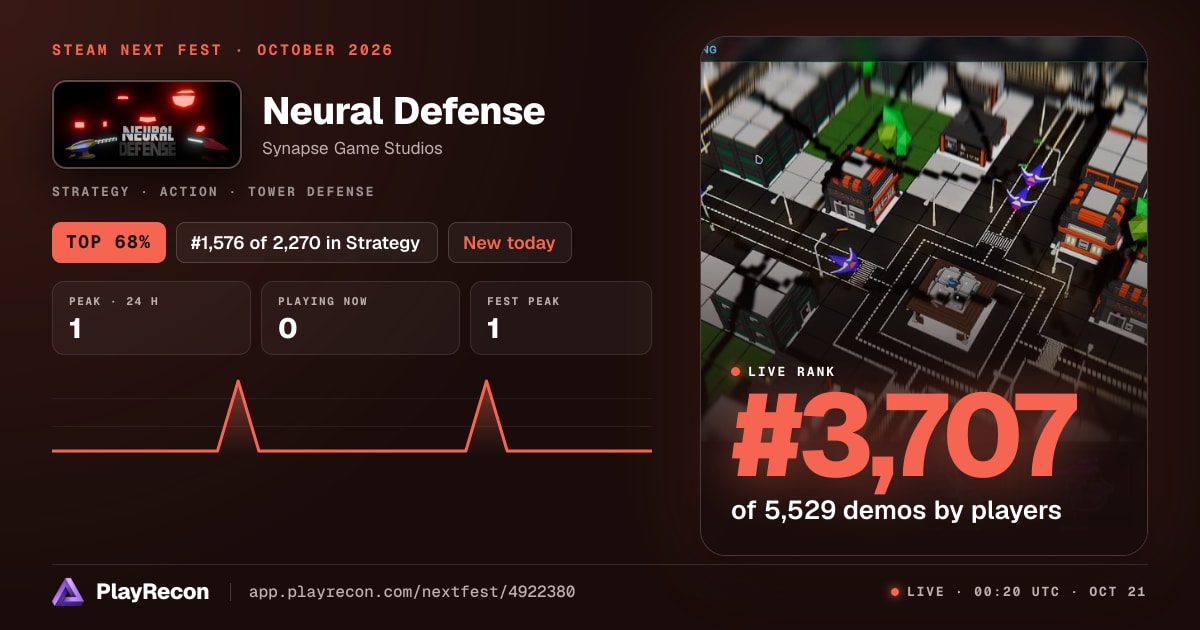Click the LIVE RANK label
1200x630 pixels.
point(792,372)
